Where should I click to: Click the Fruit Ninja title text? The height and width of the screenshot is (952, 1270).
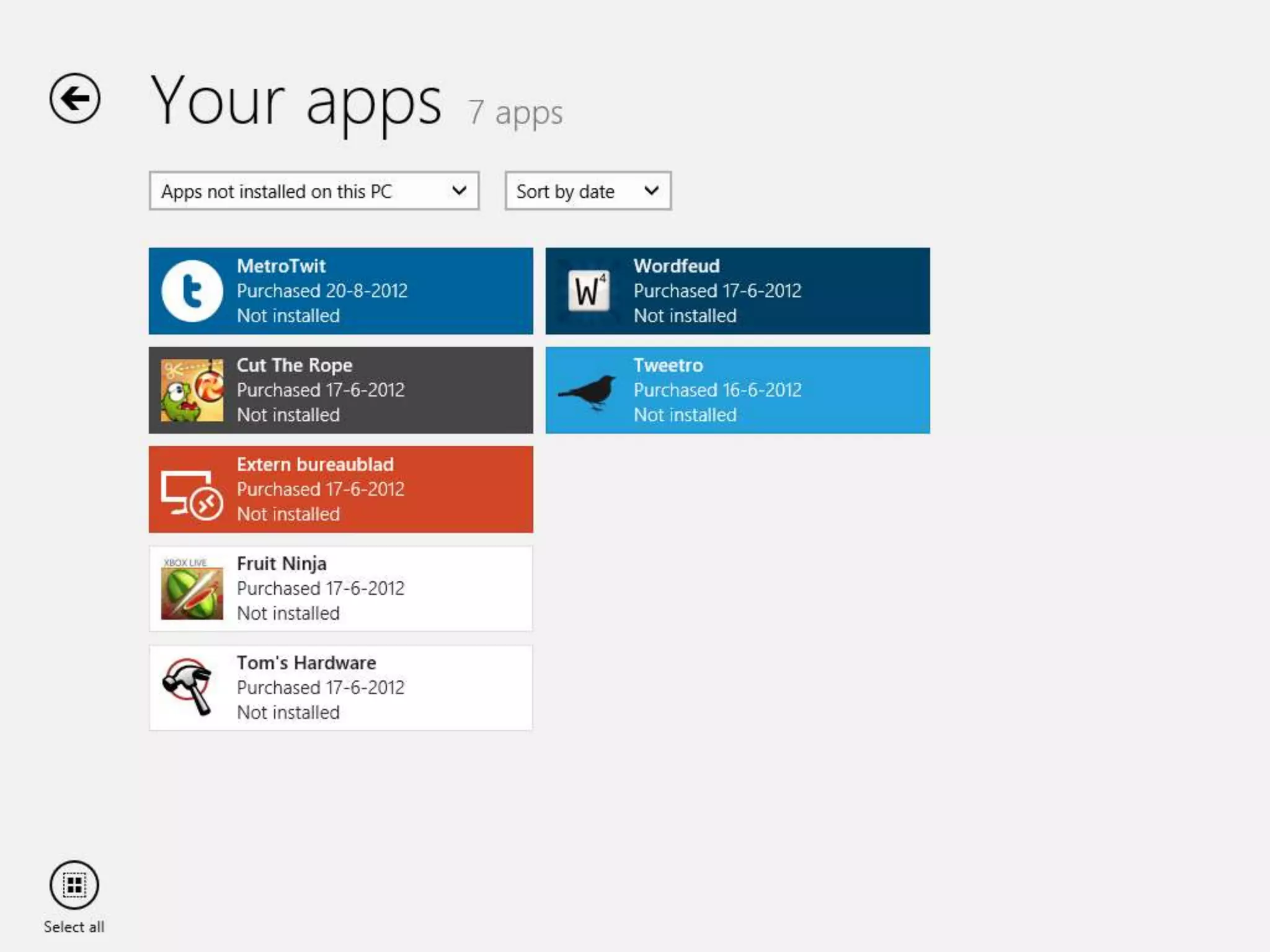pos(282,563)
